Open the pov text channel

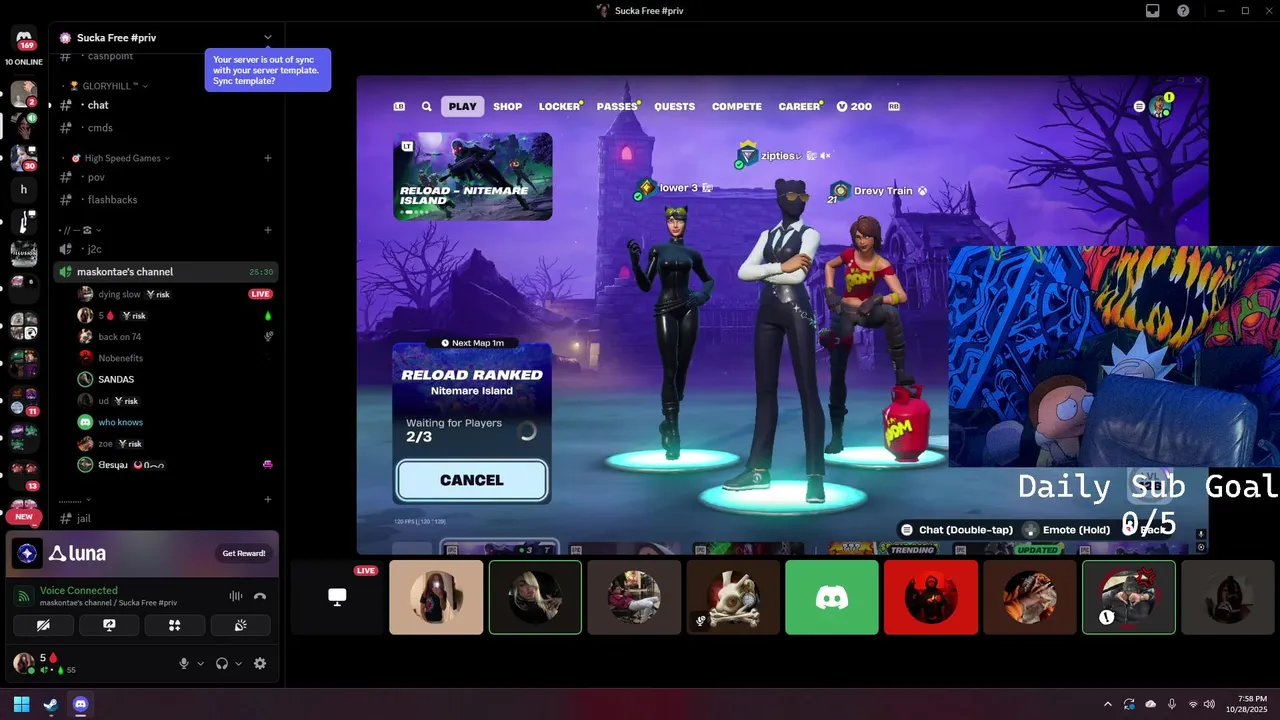[x=165, y=177]
